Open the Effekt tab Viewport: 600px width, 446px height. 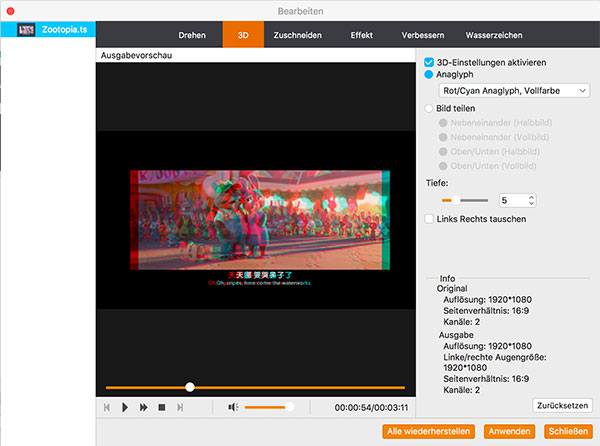(x=361, y=35)
